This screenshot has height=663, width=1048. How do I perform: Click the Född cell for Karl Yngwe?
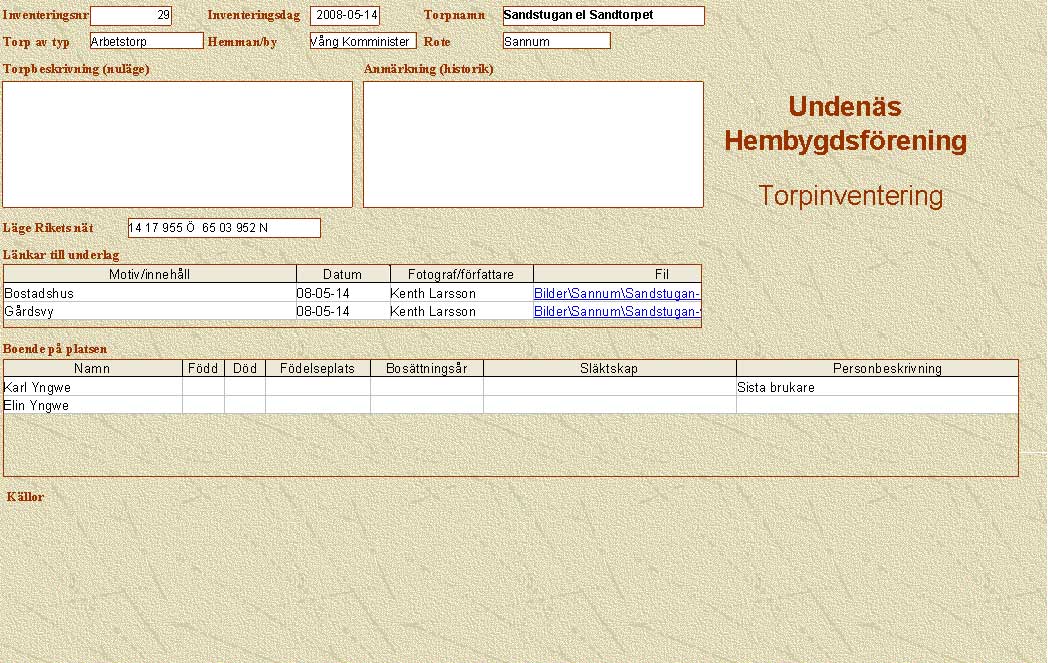(x=203, y=387)
